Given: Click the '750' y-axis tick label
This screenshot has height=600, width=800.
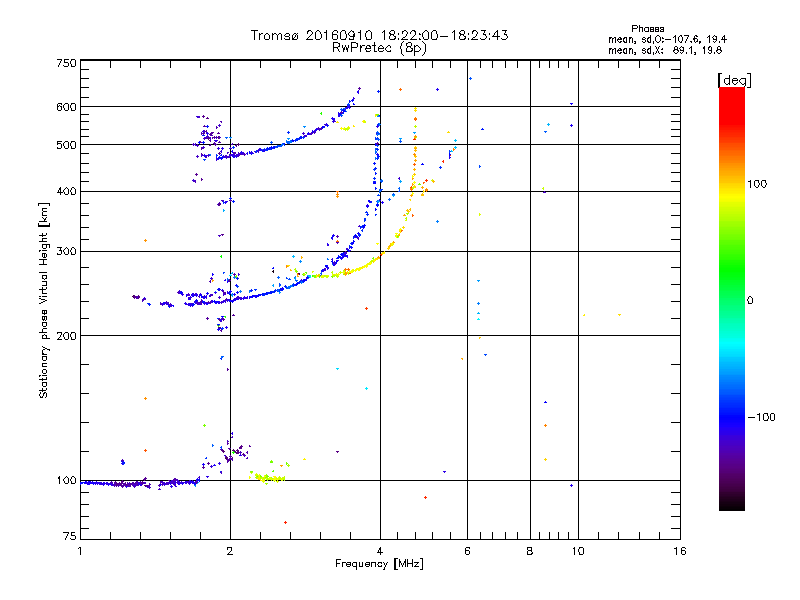Looking at the screenshot, I should [66, 63].
